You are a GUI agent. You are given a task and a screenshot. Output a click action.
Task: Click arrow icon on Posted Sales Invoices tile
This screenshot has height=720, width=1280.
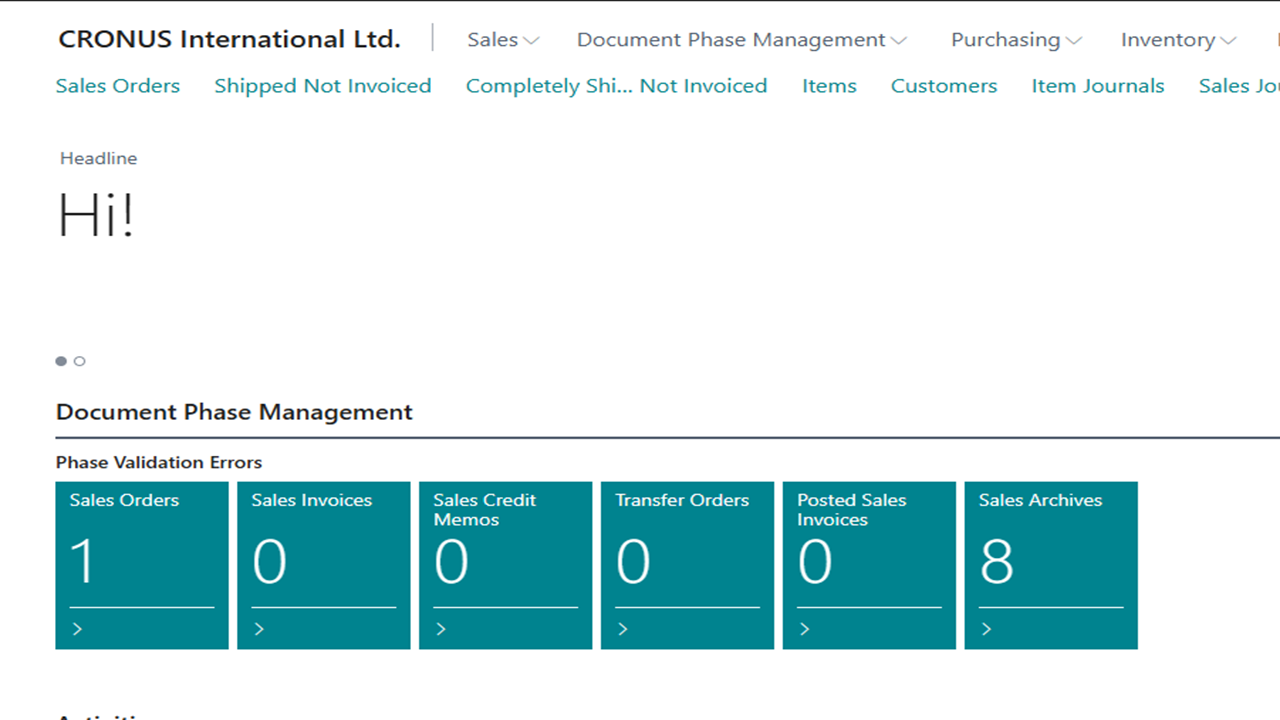[806, 629]
